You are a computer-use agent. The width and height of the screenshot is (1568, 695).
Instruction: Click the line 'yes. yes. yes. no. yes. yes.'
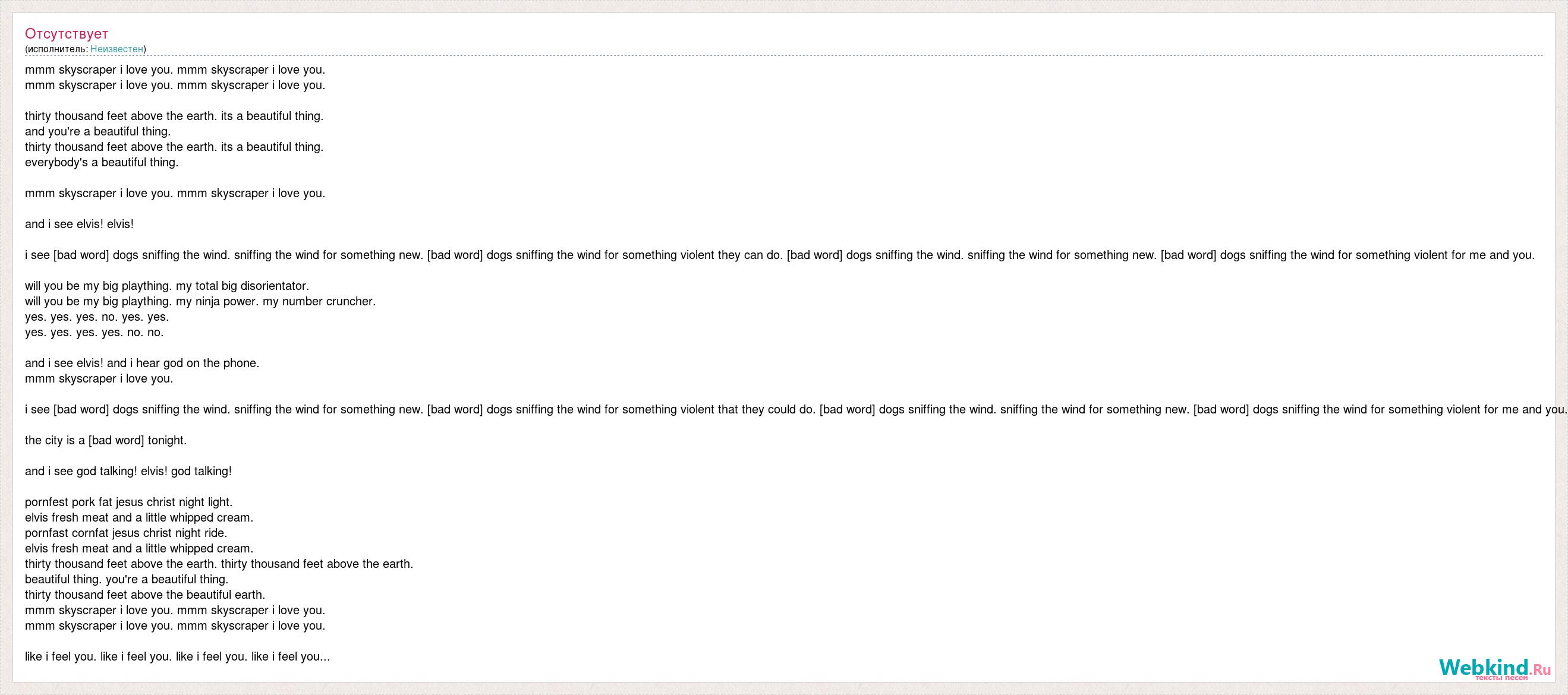coord(97,317)
